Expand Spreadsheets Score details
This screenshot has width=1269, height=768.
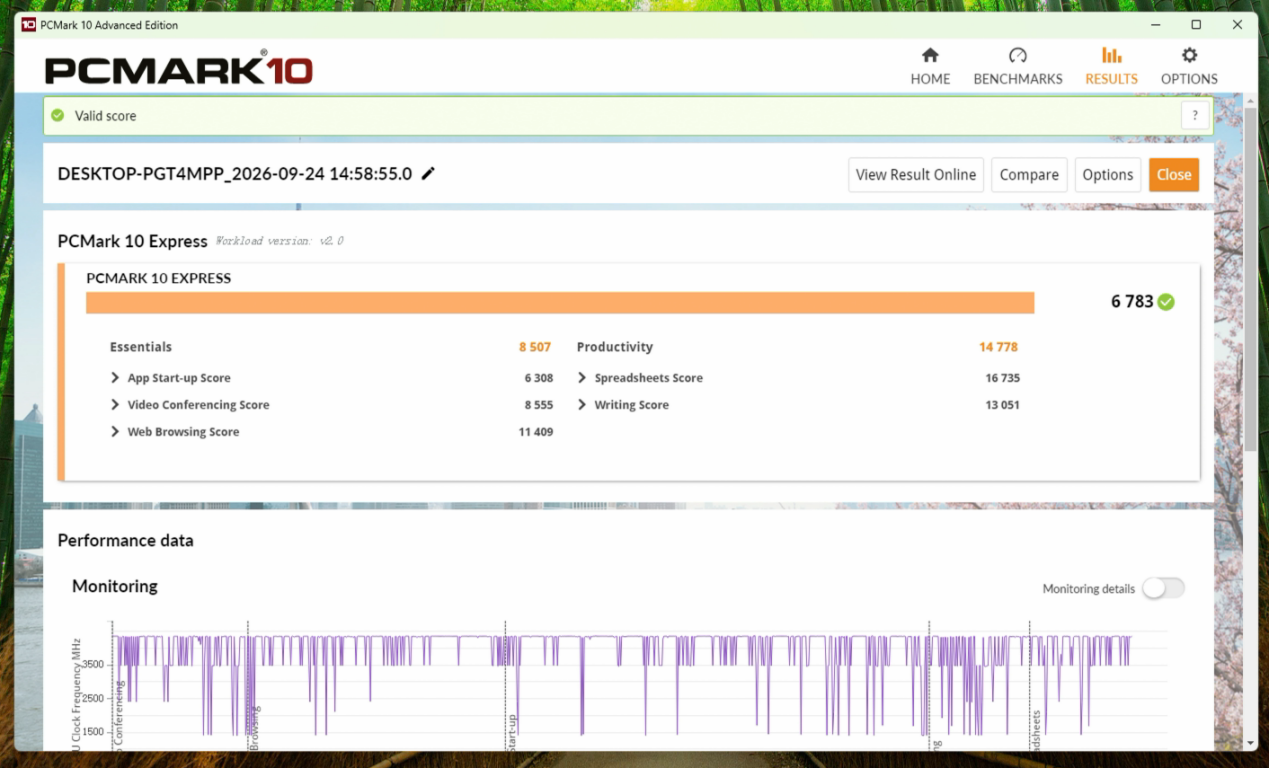582,378
